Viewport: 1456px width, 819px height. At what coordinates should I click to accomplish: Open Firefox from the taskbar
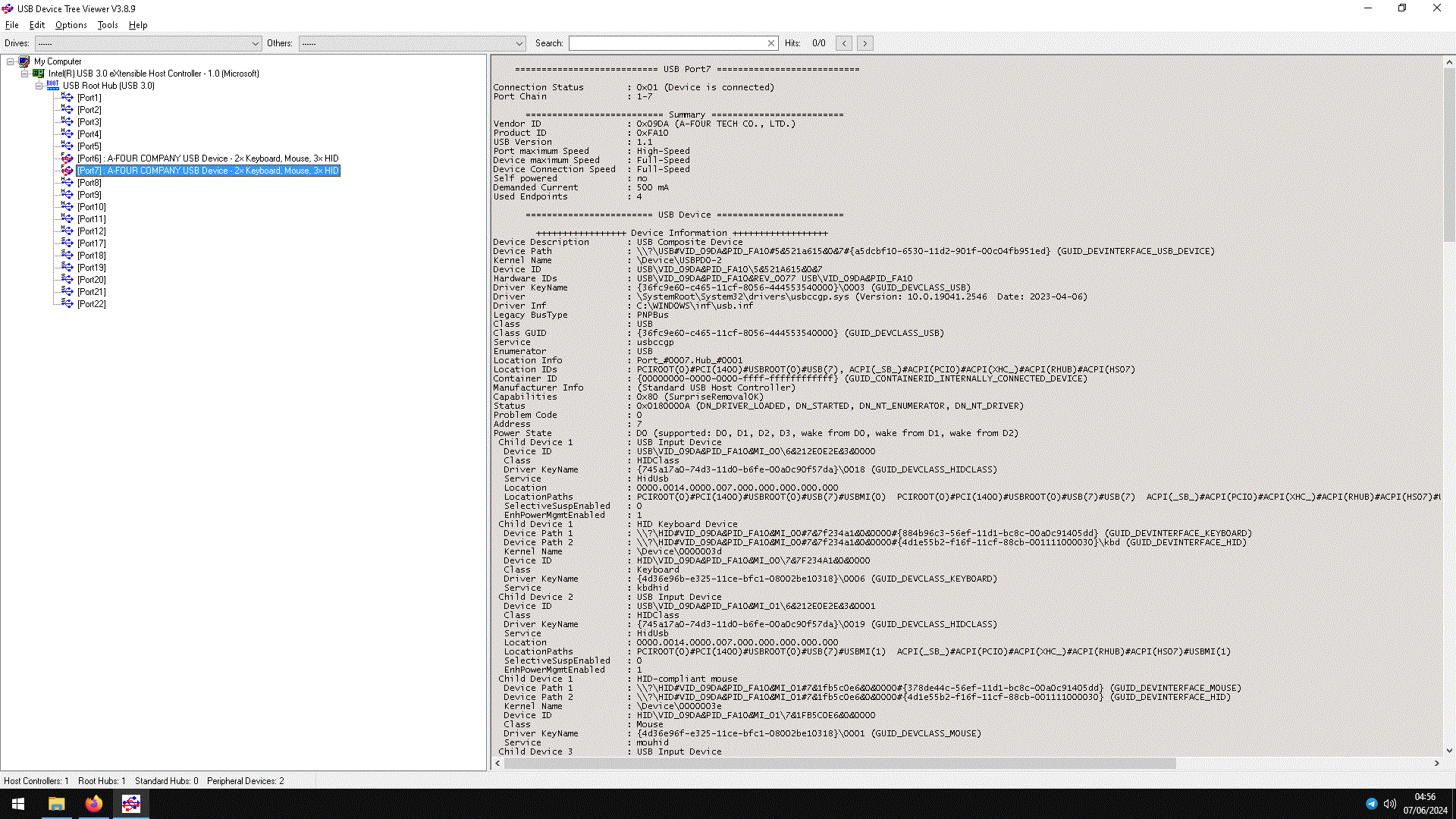click(x=93, y=804)
